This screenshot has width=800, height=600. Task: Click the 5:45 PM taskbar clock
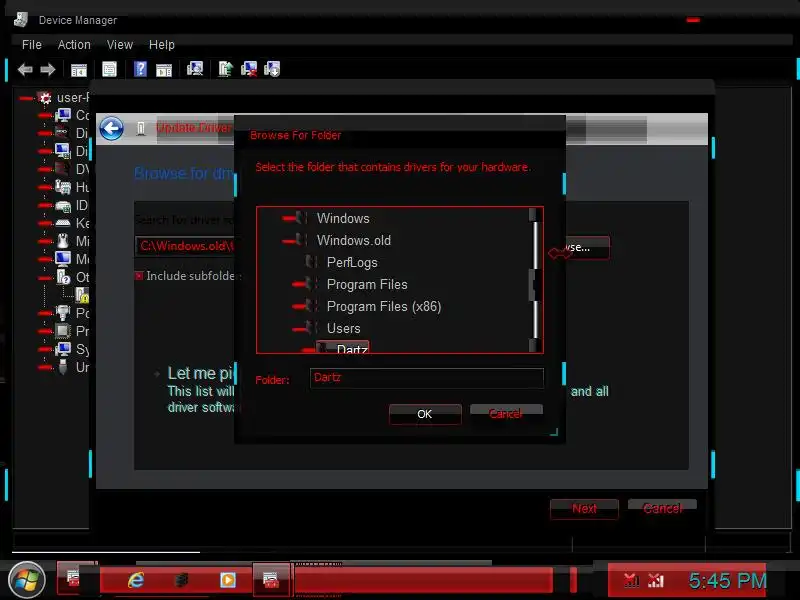click(728, 581)
